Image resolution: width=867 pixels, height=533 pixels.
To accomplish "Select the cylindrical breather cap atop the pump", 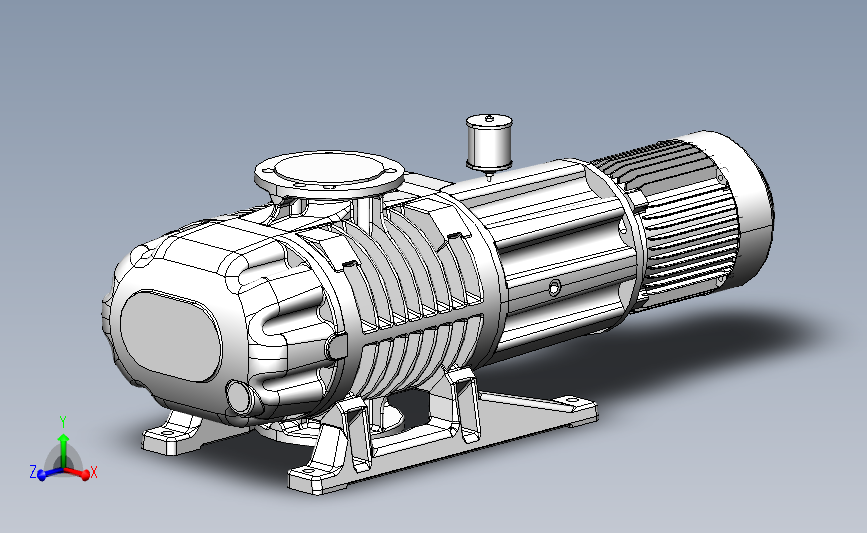I will tap(489, 142).
